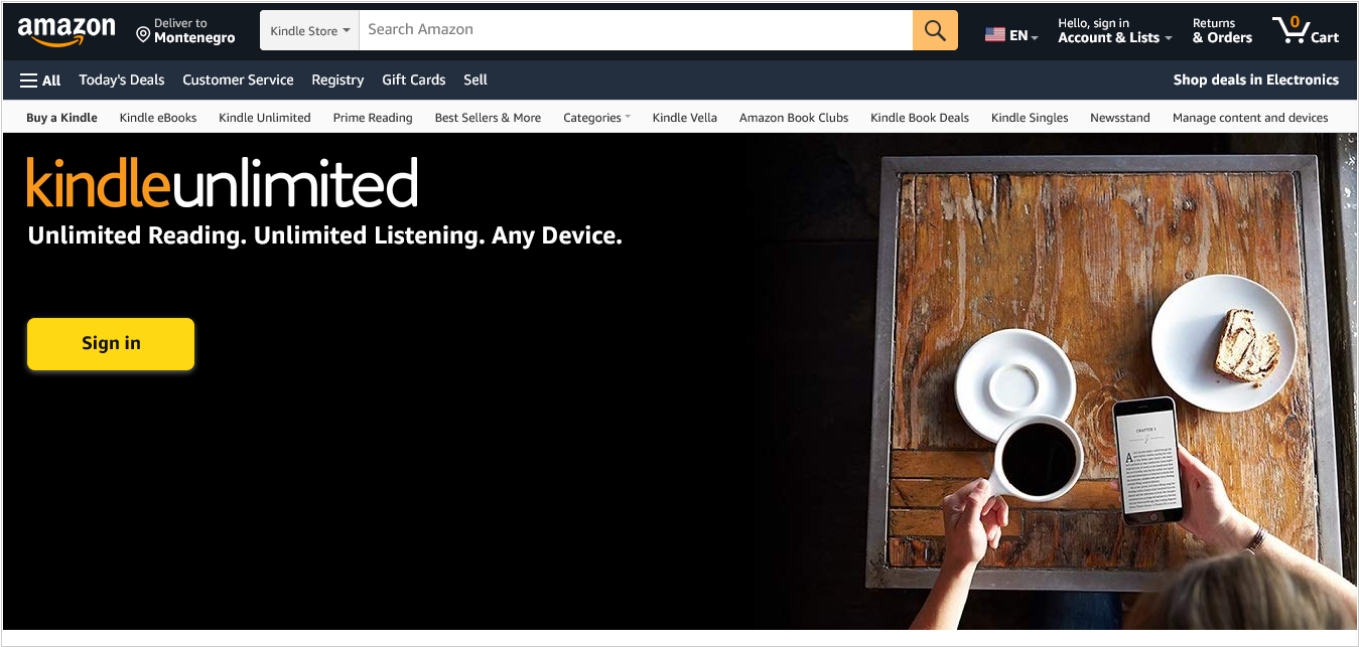Expand the Kindle Store search category dropdown
Screen dimensions: 1359x647
(x=310, y=30)
